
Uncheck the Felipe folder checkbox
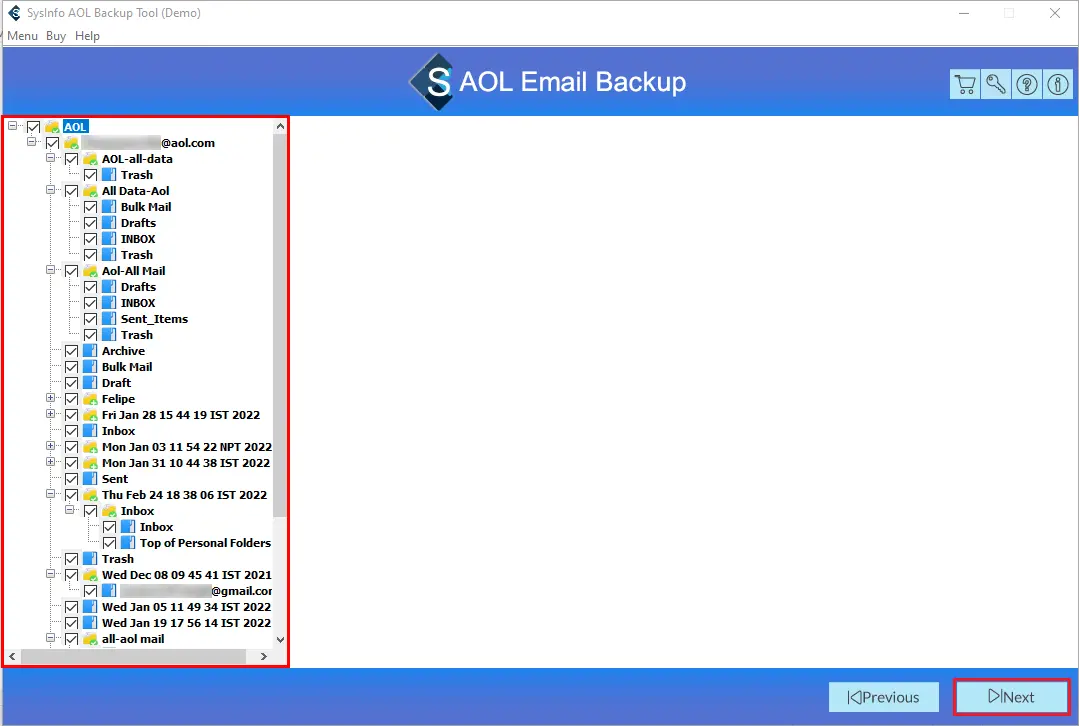point(72,398)
